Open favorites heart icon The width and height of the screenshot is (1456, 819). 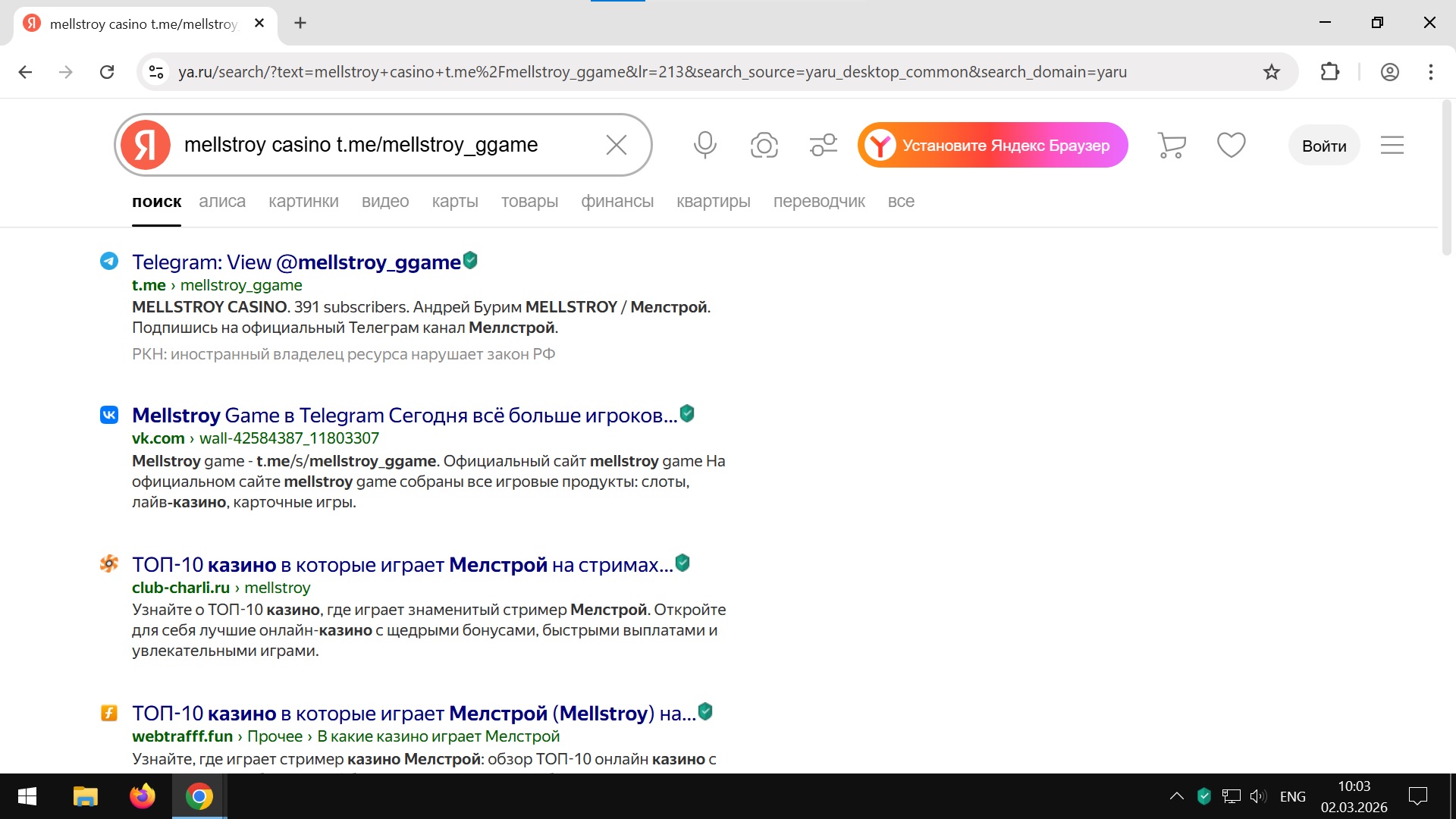(x=1231, y=145)
